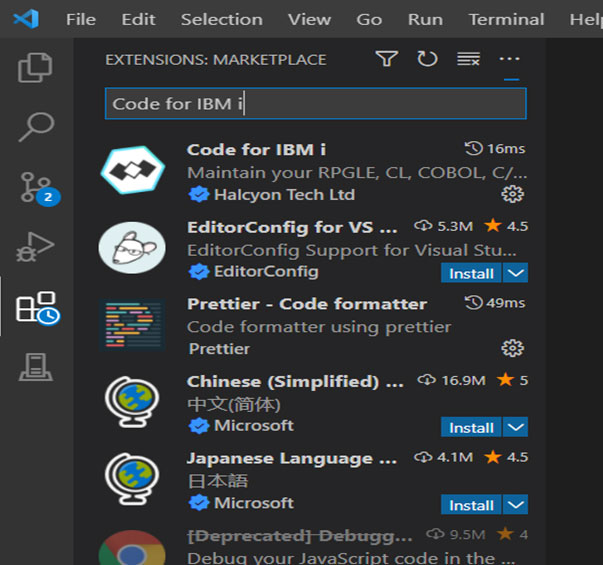
Task: Open the Extensions view icon
Action: click(37, 308)
